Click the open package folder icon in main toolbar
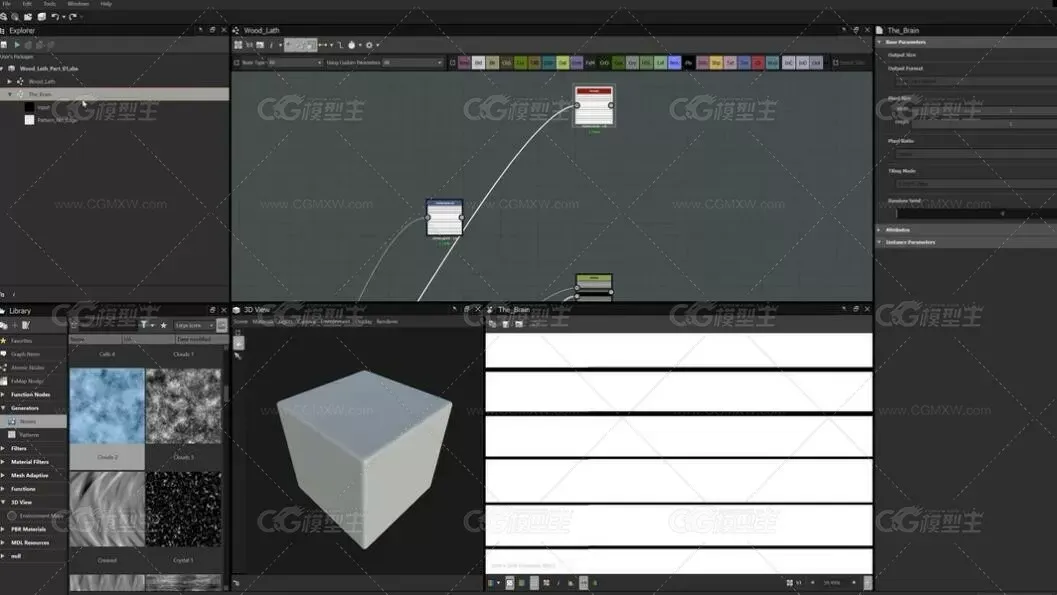The height and width of the screenshot is (595, 1057). (28, 17)
